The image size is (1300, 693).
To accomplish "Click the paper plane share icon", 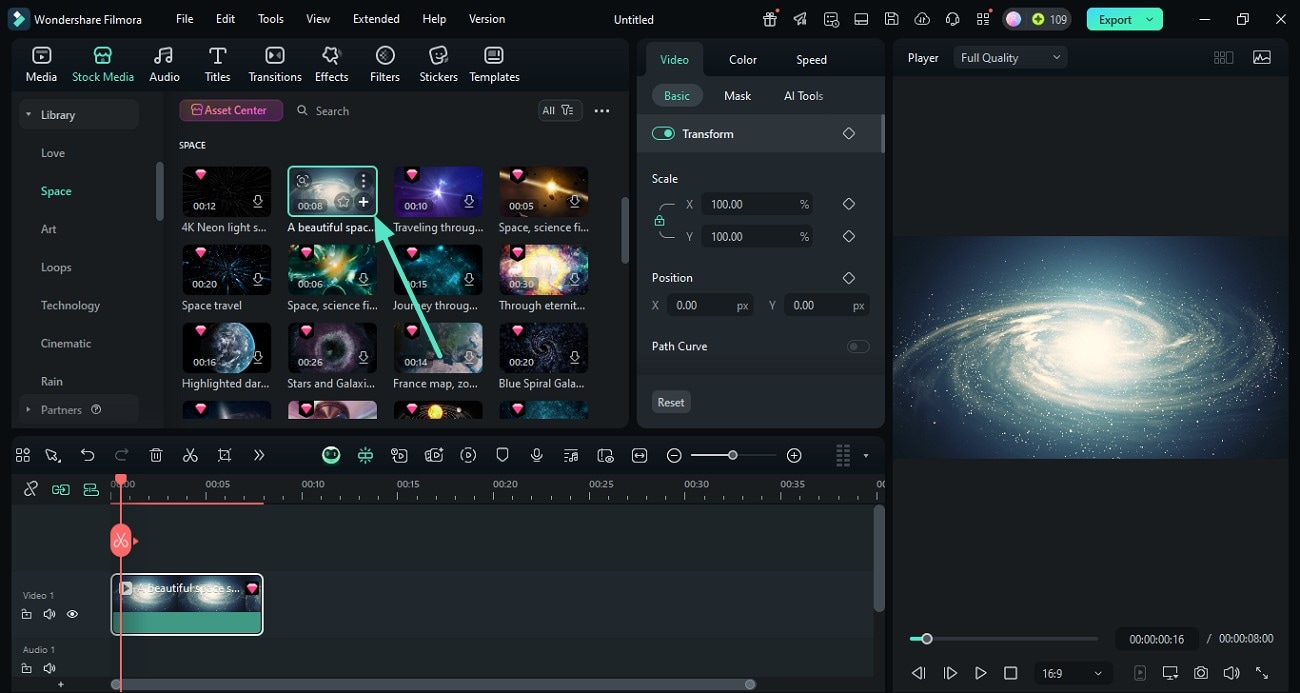I will pyautogui.click(x=800, y=19).
